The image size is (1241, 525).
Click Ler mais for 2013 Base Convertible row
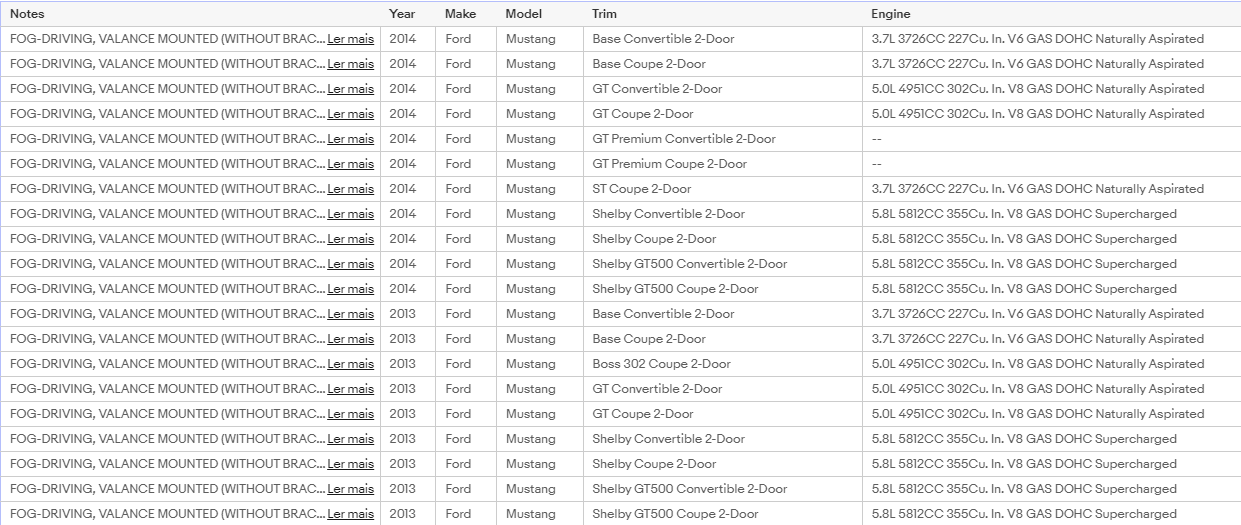click(x=351, y=314)
